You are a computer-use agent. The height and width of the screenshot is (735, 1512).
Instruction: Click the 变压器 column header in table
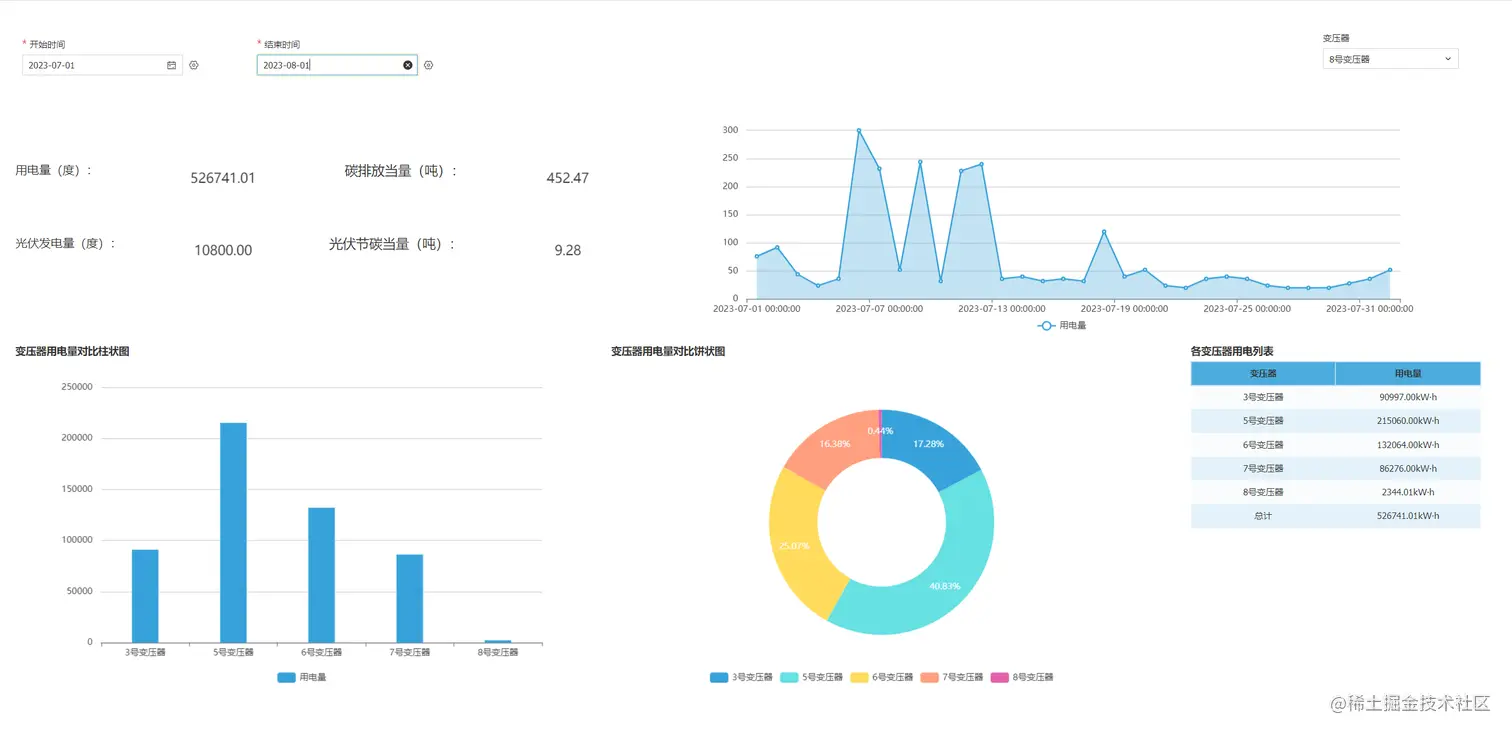click(x=1263, y=374)
